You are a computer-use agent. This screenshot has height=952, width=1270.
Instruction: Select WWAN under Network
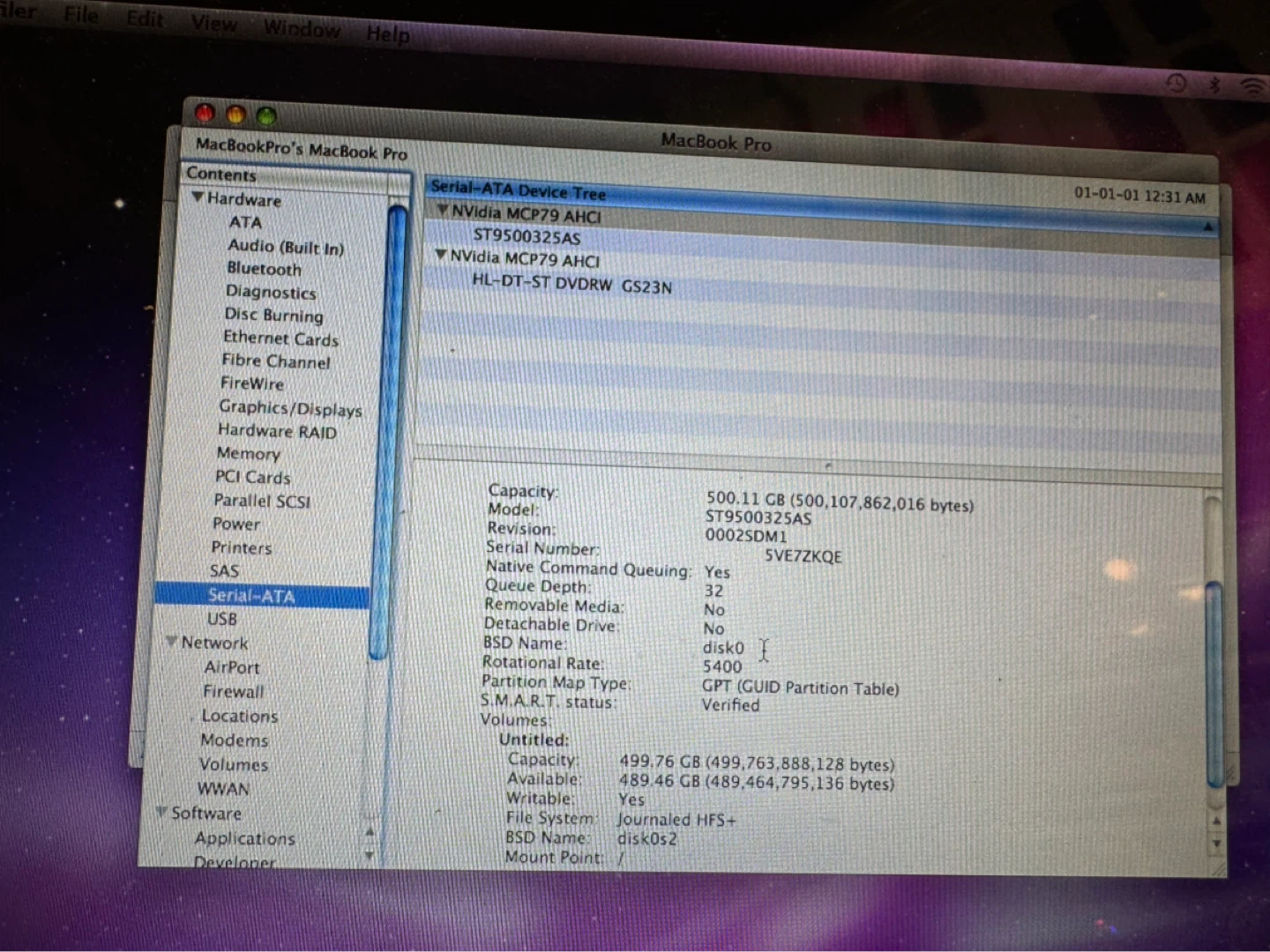[x=222, y=788]
